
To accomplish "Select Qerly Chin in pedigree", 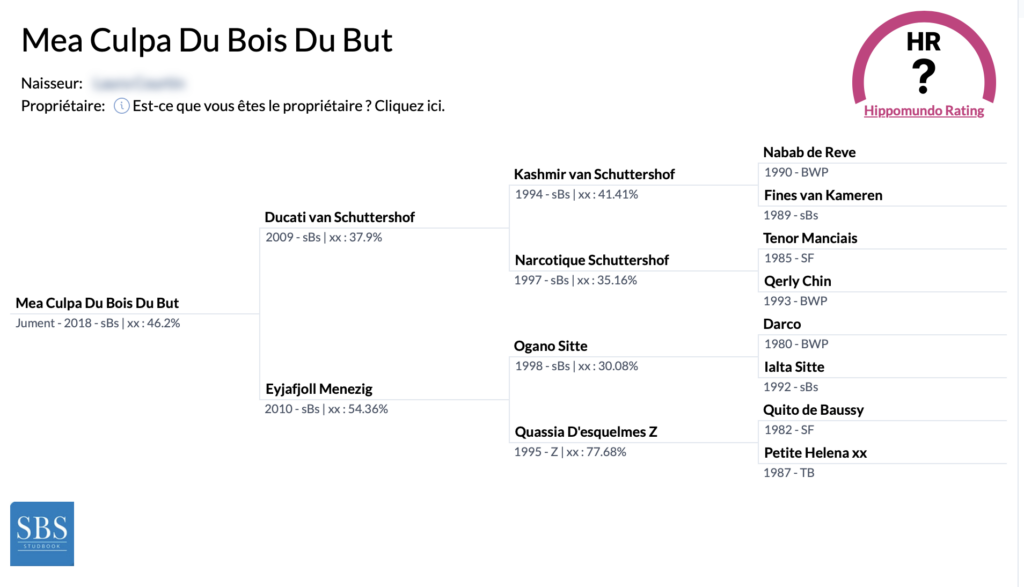I will point(797,281).
